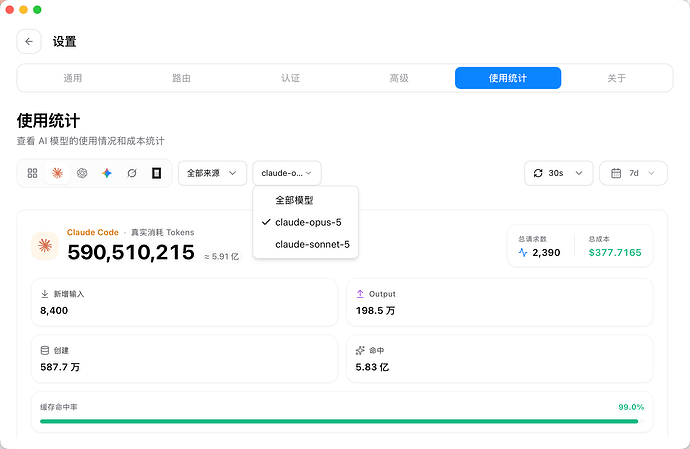Choose claude-sonnet-5 in model list

coord(305,244)
